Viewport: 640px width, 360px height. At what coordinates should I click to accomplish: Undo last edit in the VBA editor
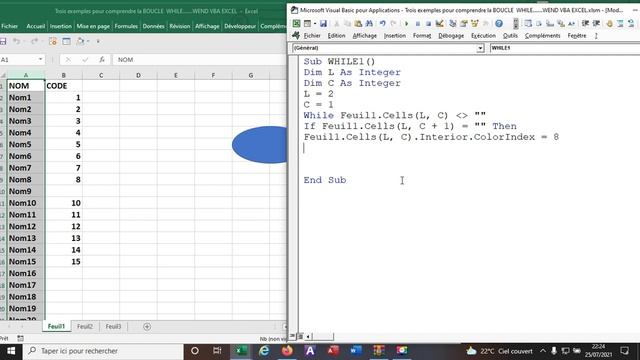pos(382,24)
